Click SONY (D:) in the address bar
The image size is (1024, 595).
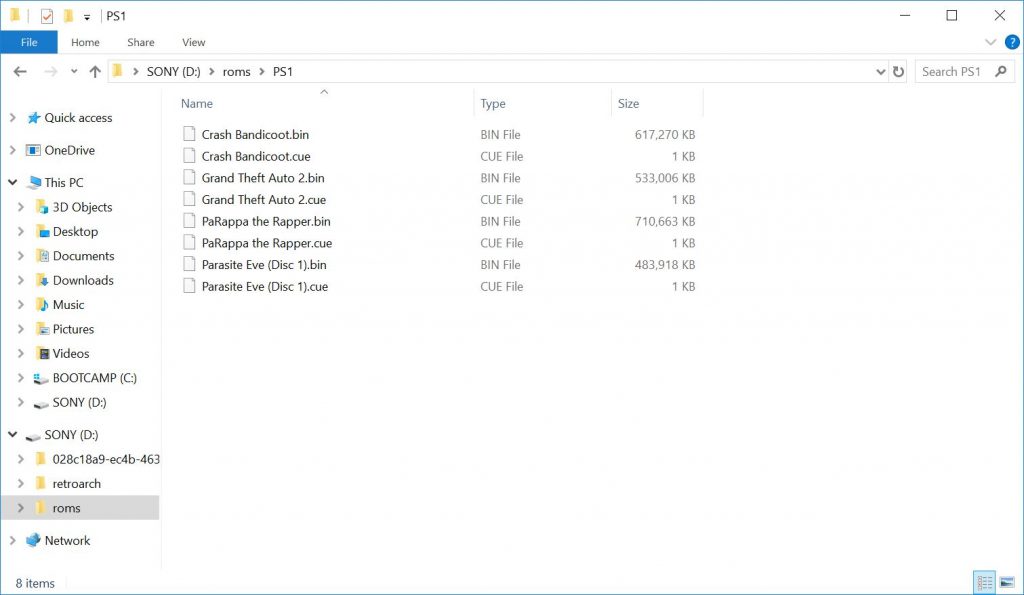click(174, 72)
